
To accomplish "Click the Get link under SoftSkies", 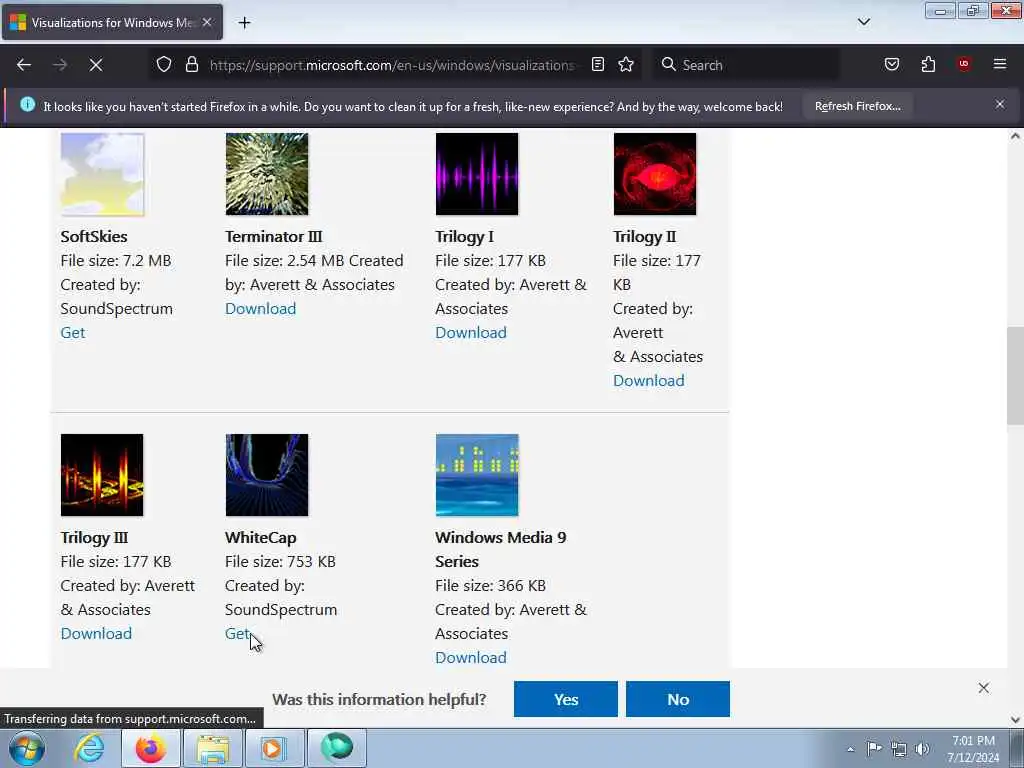I will pyautogui.click(x=72, y=332).
